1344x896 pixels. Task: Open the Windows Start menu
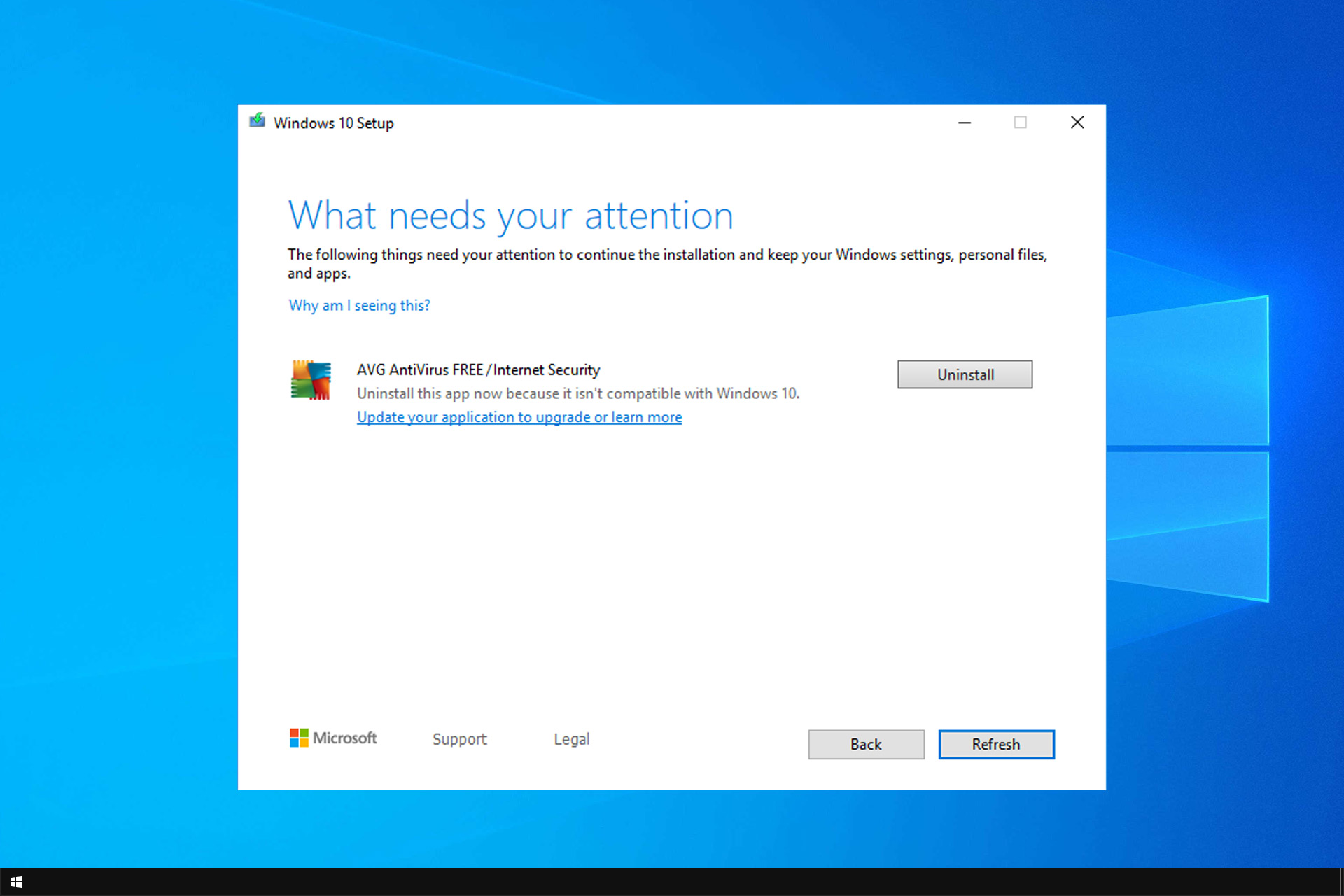click(17, 882)
